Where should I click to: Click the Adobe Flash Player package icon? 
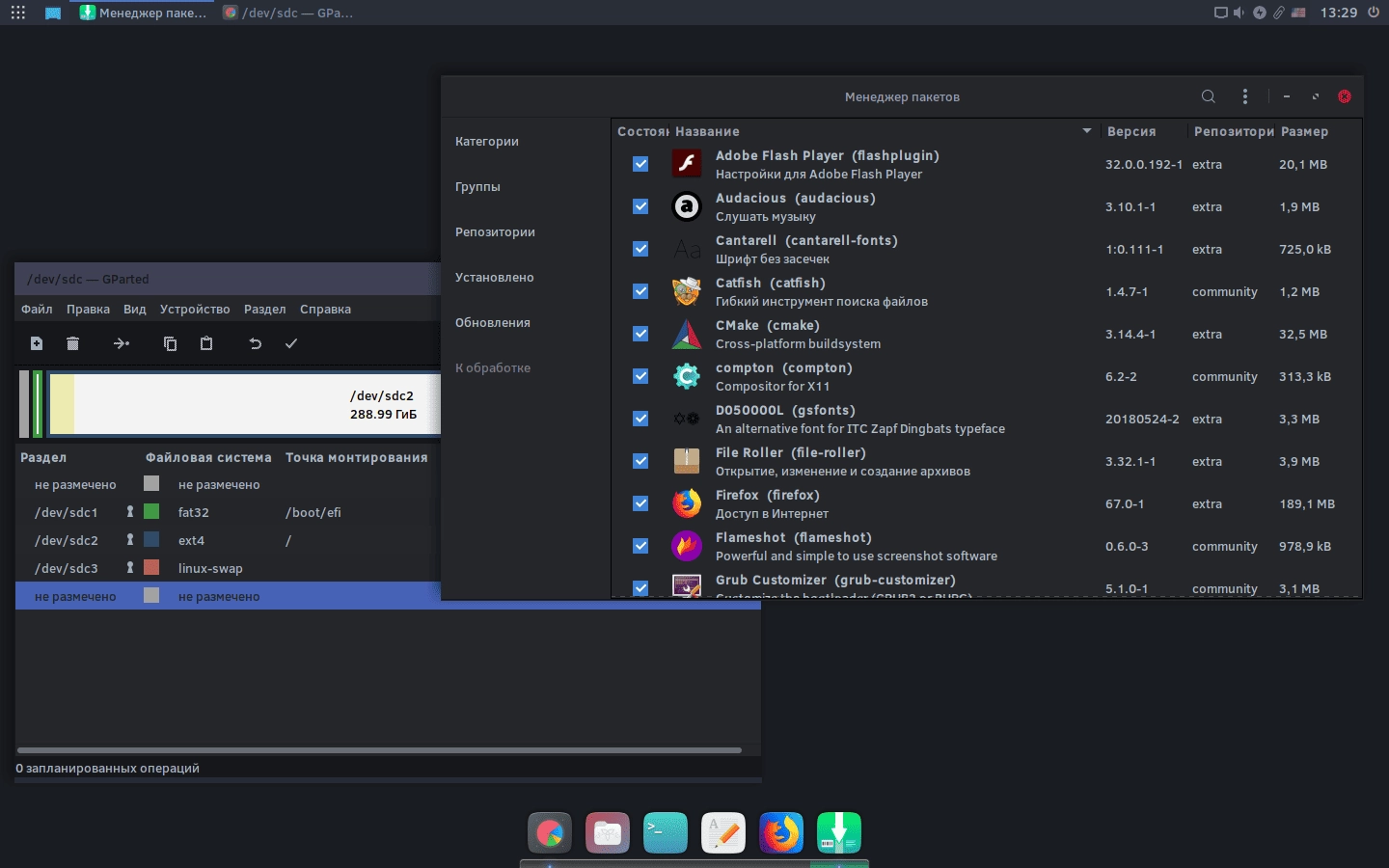pos(687,164)
